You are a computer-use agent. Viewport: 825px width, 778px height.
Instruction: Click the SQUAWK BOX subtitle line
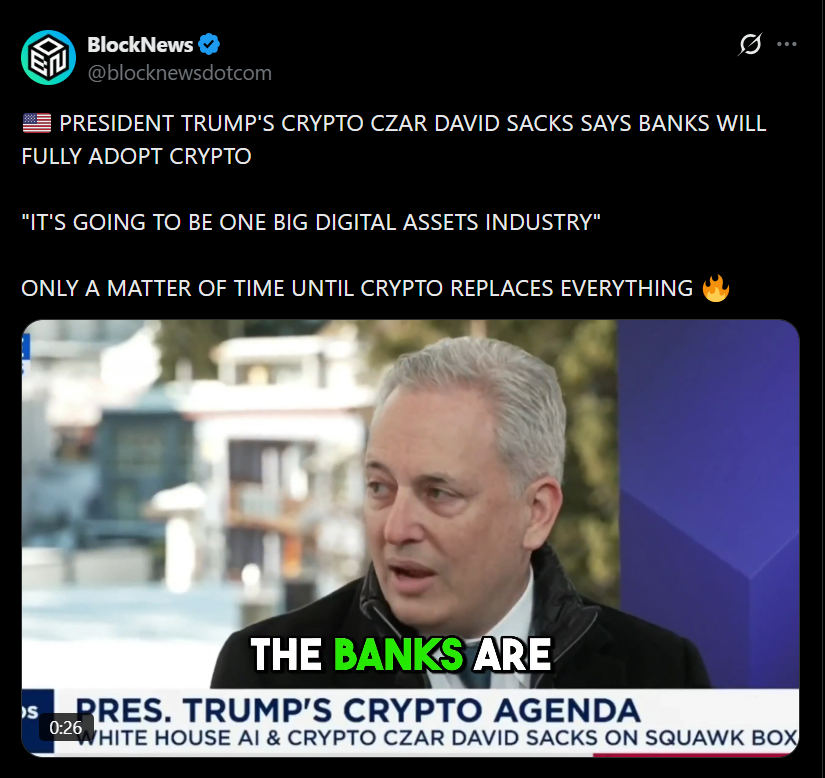click(437, 737)
